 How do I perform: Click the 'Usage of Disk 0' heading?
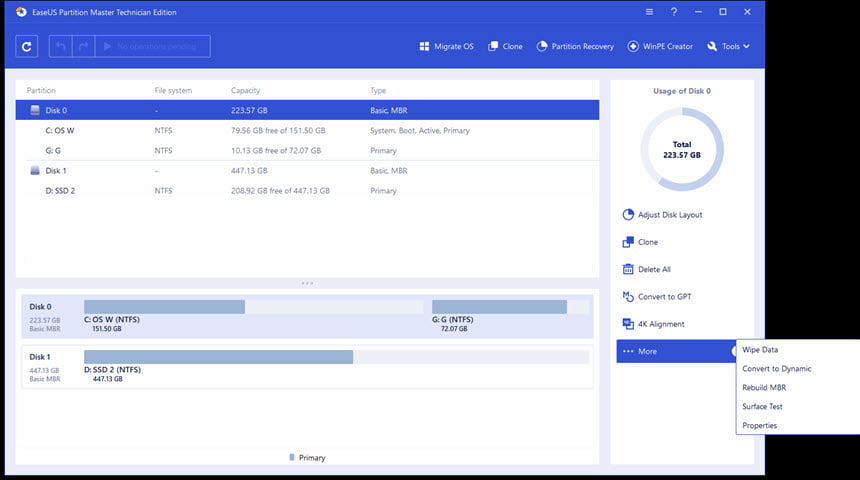tap(682, 91)
